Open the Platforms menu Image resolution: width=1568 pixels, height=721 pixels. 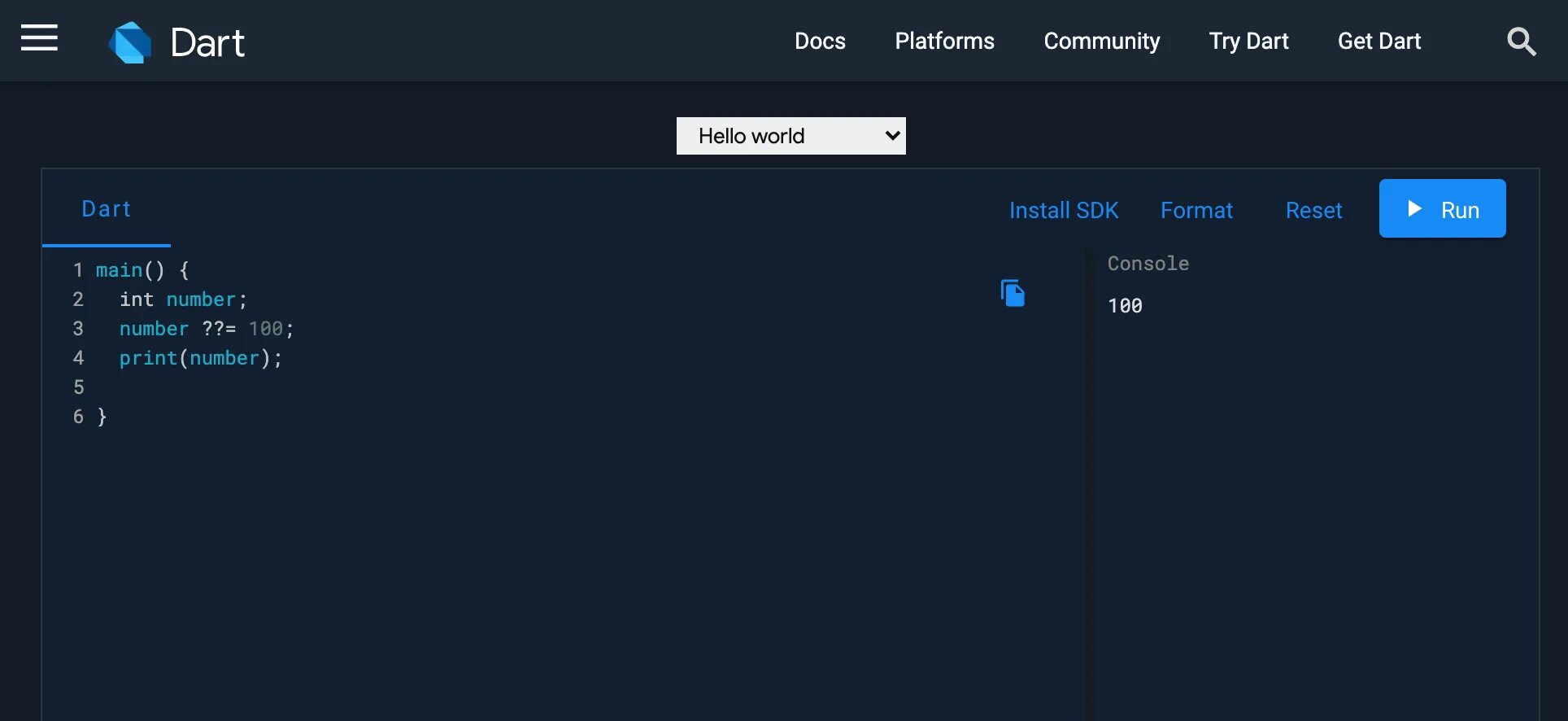(x=944, y=41)
